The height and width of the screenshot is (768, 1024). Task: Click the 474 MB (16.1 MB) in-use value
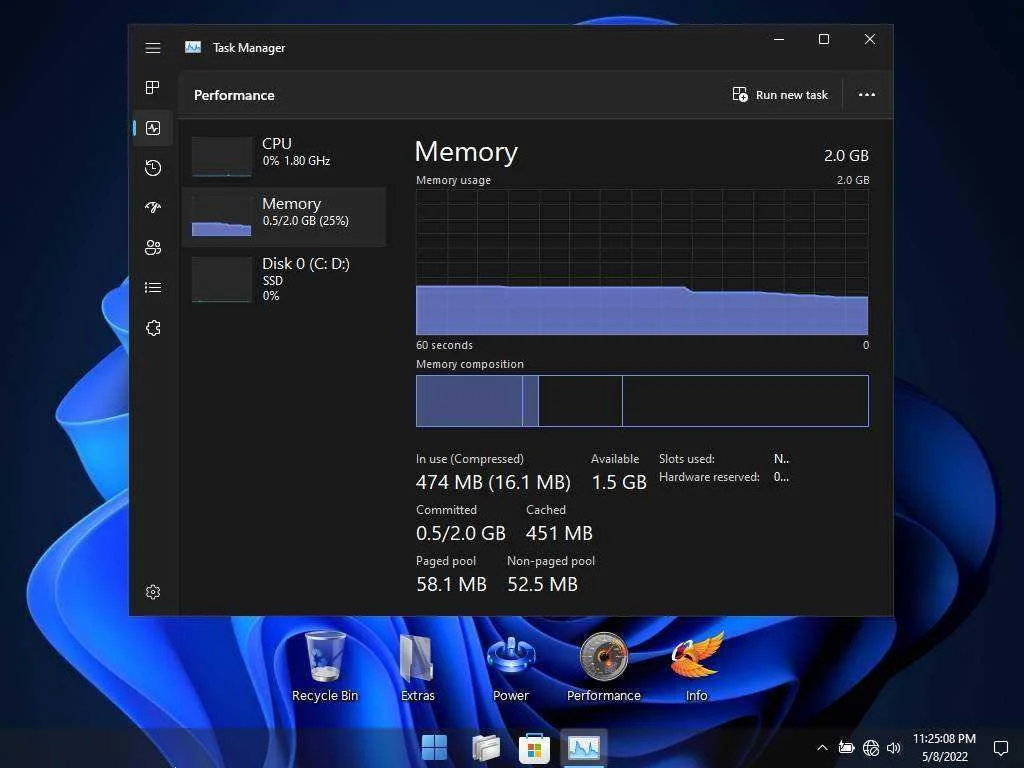coord(493,483)
